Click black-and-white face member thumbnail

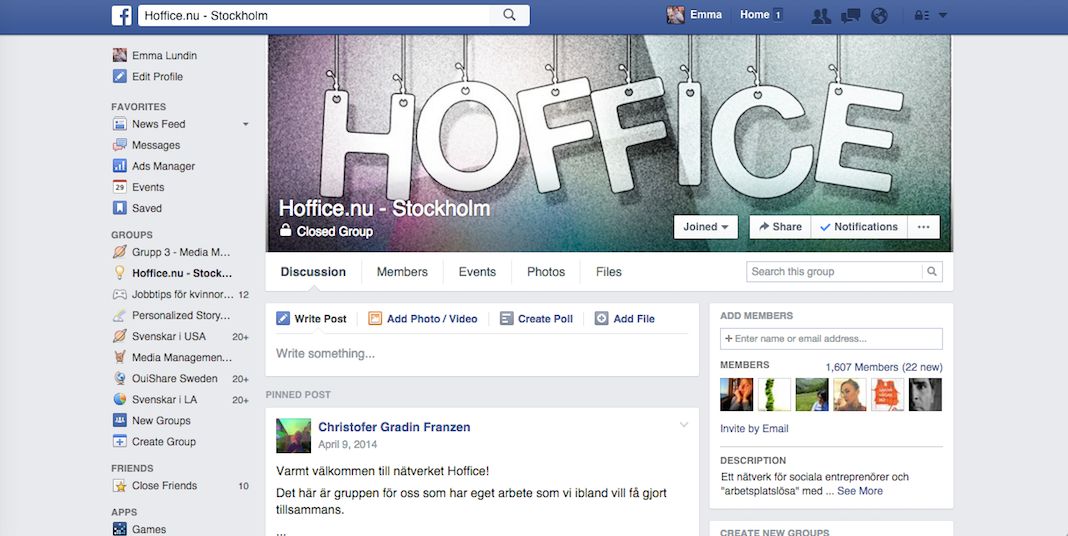[926, 395]
